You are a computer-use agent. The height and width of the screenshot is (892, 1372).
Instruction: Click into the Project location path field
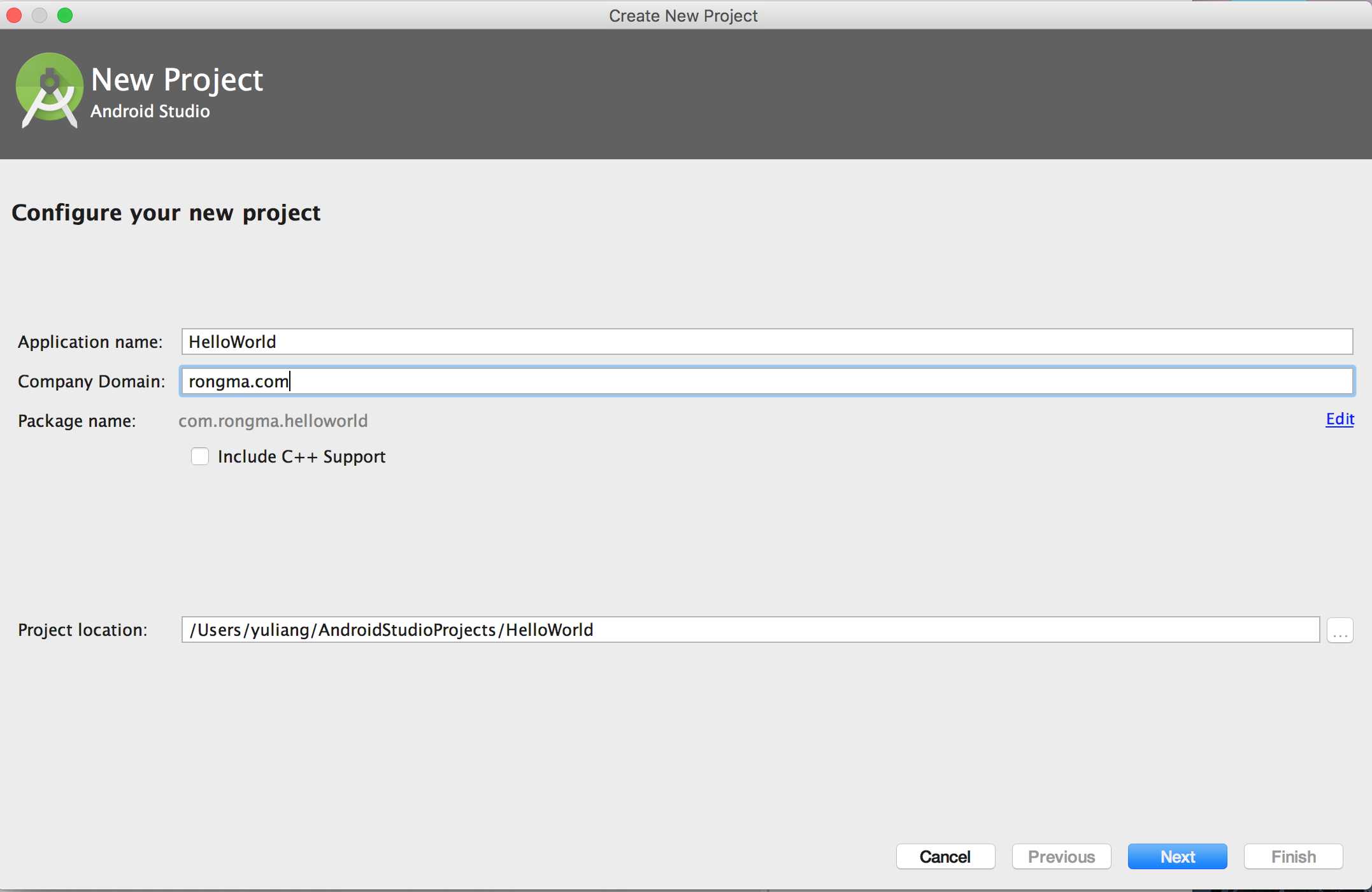pos(750,630)
